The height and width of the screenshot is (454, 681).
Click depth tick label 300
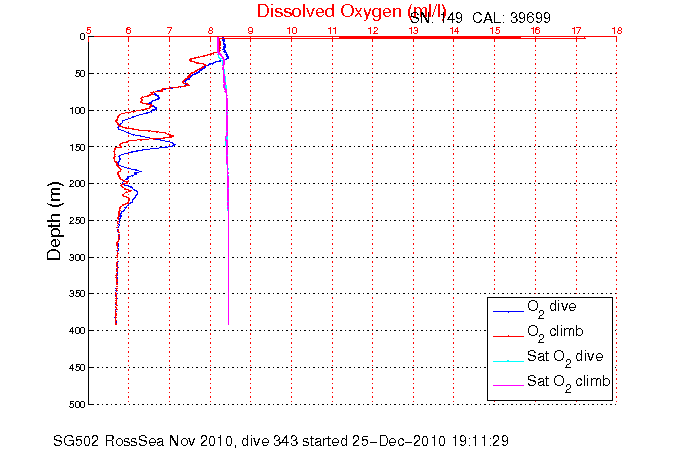pyautogui.click(x=77, y=258)
